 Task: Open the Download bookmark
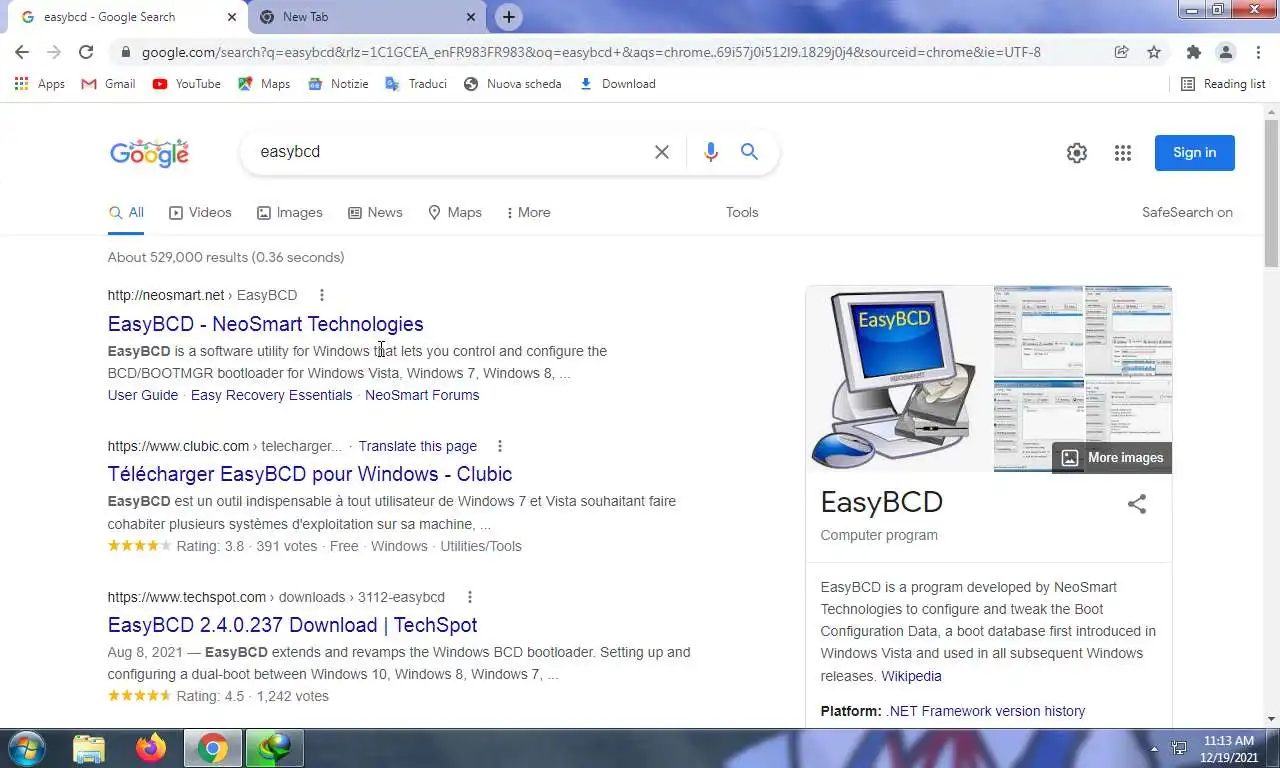(618, 84)
